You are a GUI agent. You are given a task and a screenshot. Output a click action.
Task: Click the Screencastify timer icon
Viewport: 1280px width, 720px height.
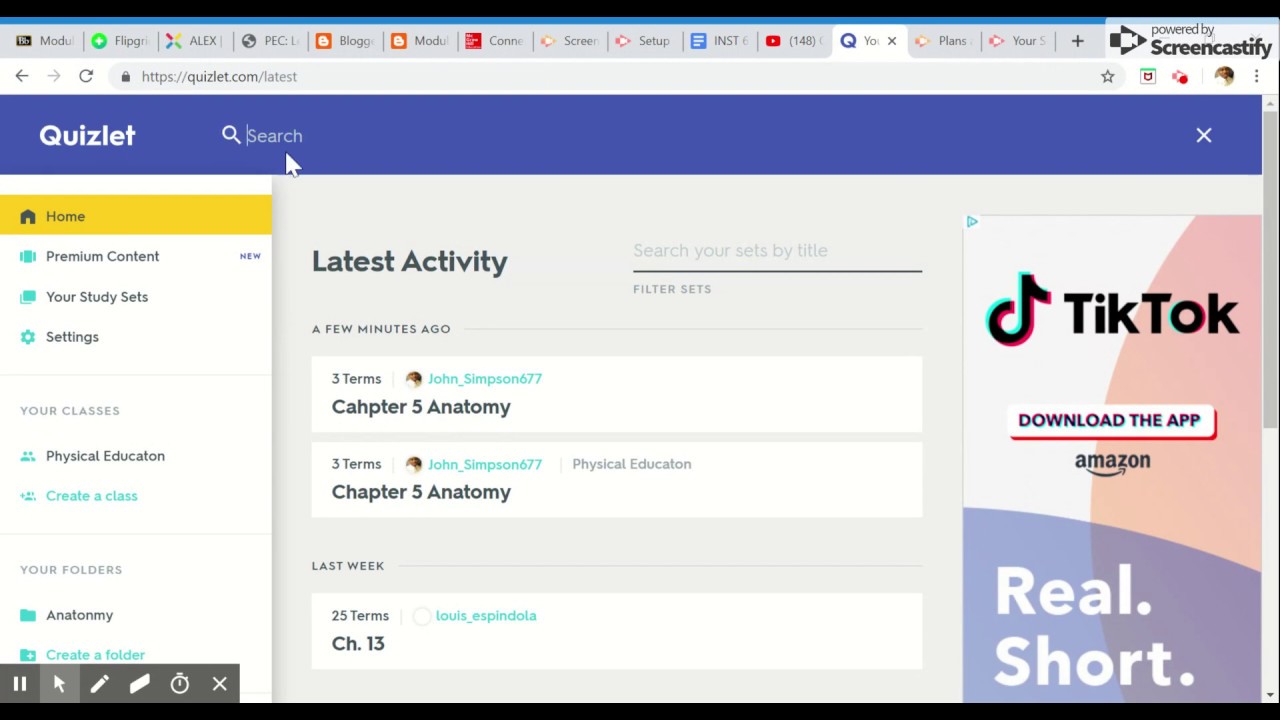click(x=180, y=684)
